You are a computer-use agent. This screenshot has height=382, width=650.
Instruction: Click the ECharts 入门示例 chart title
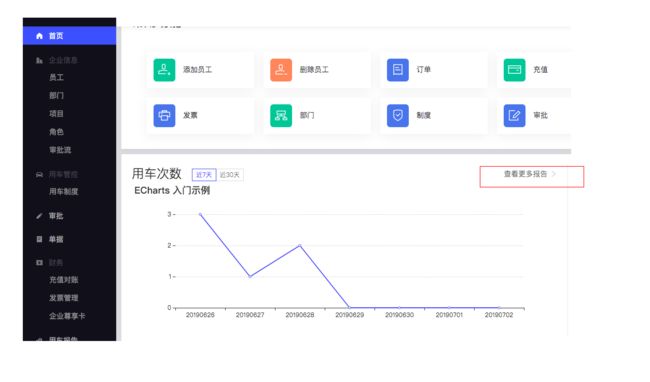pyautogui.click(x=172, y=191)
